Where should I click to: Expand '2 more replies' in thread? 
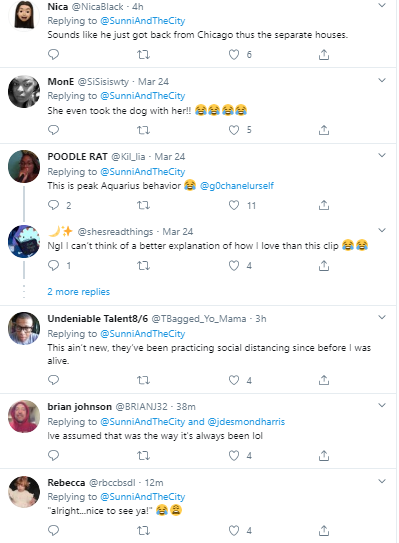coord(79,292)
